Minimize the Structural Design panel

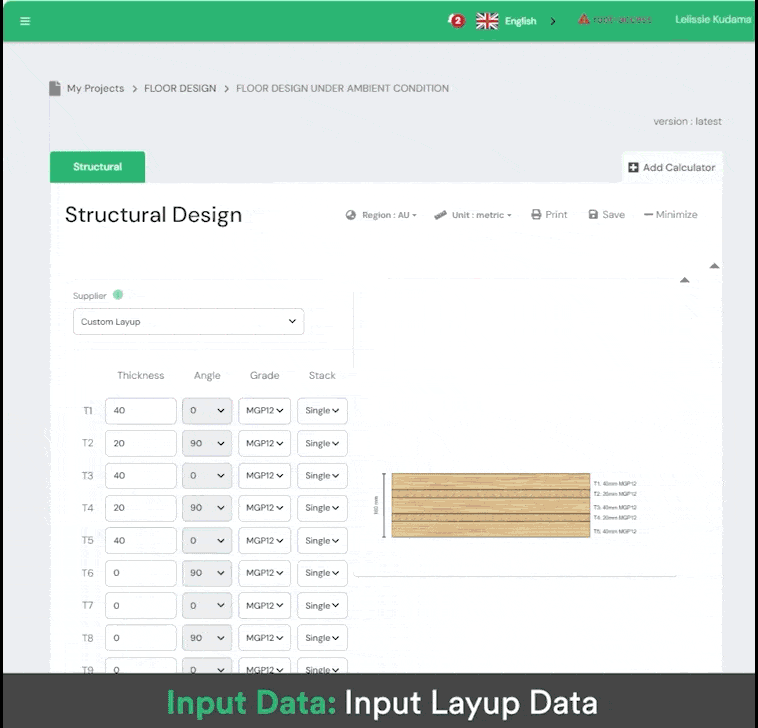671,214
